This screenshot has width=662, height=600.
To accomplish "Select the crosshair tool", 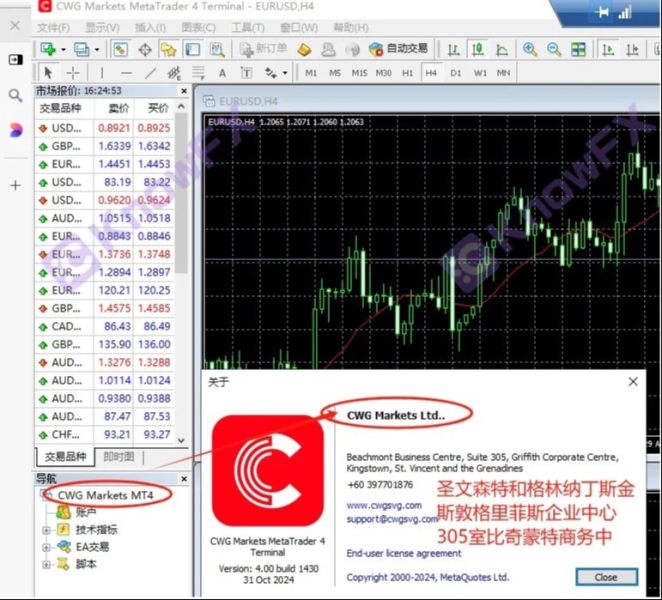I will (x=73, y=73).
